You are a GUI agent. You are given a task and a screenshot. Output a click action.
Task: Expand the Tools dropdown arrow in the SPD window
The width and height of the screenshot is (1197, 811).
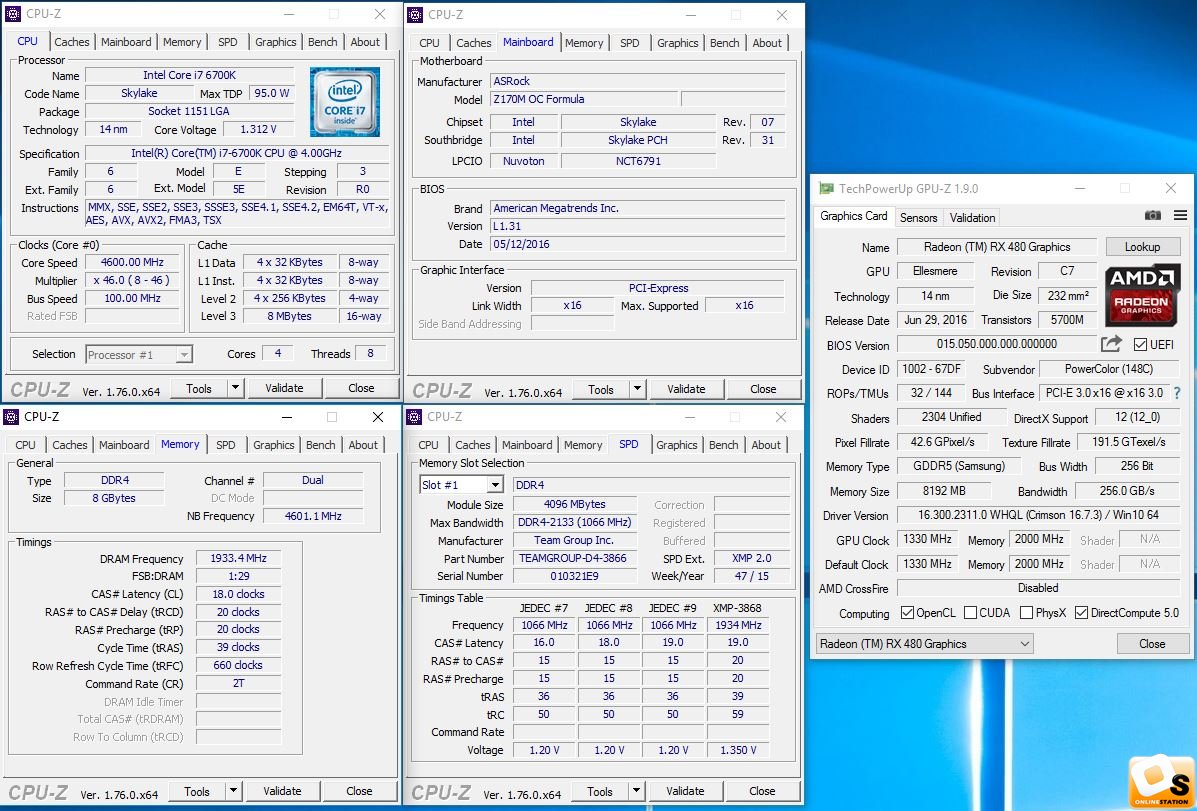point(636,791)
